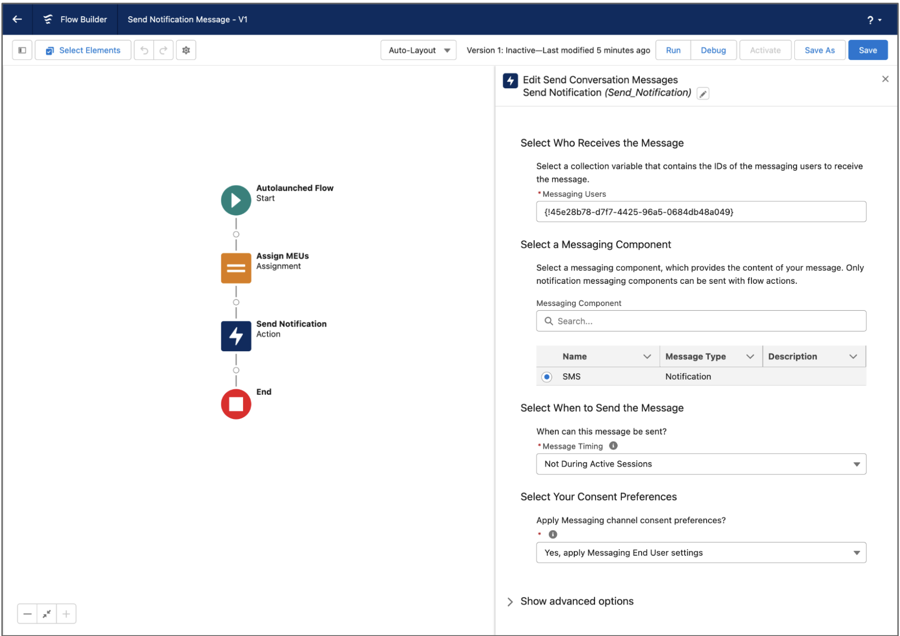Open flow settings gear icon
This screenshot has width=900, height=636.
click(x=186, y=51)
